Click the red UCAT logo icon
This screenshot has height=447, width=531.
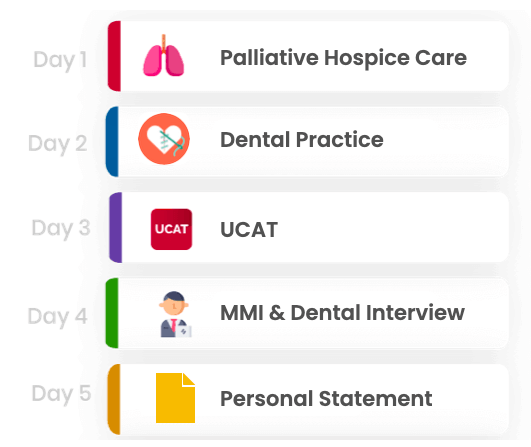coord(171,229)
